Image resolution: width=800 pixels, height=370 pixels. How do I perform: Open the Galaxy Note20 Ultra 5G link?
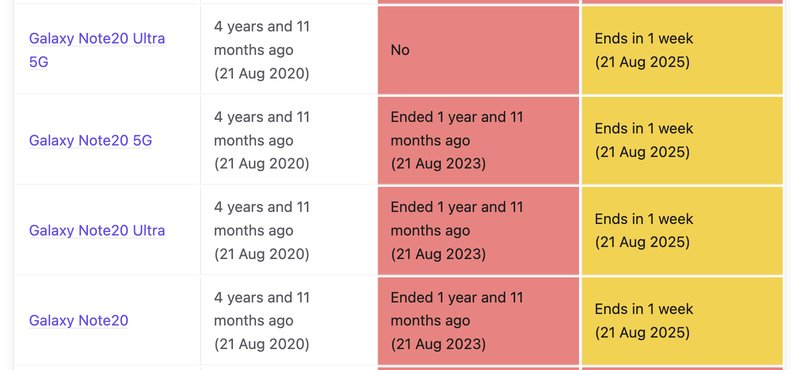point(97,50)
